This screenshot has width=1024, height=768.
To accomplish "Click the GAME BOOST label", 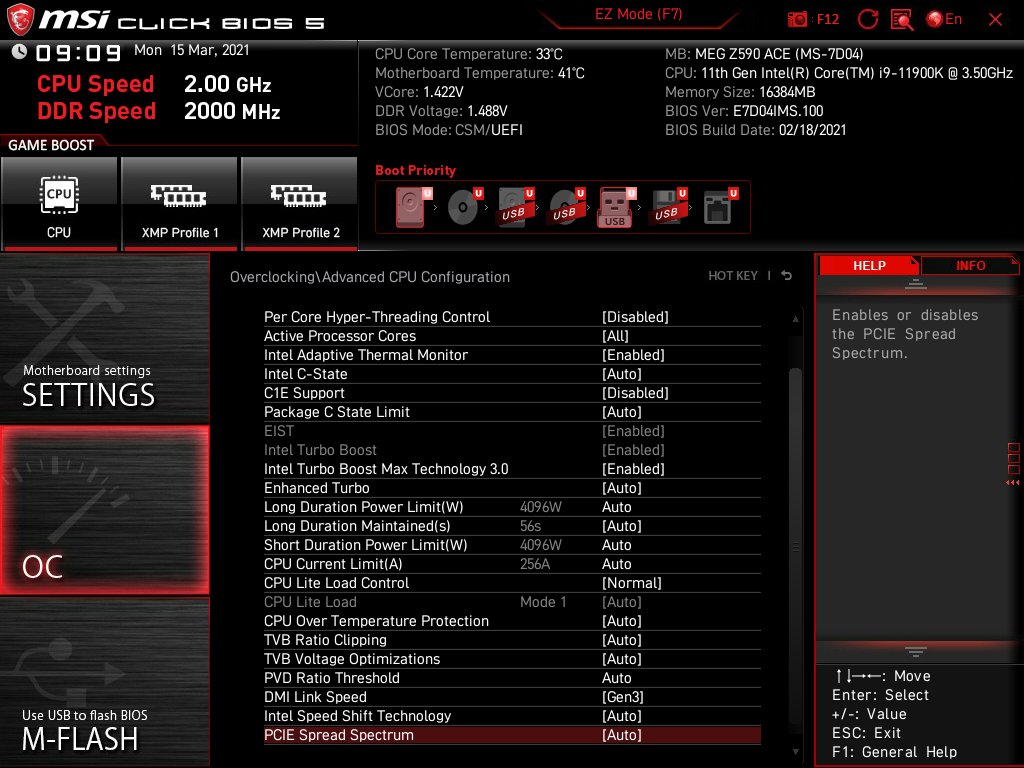I will 51,145.
